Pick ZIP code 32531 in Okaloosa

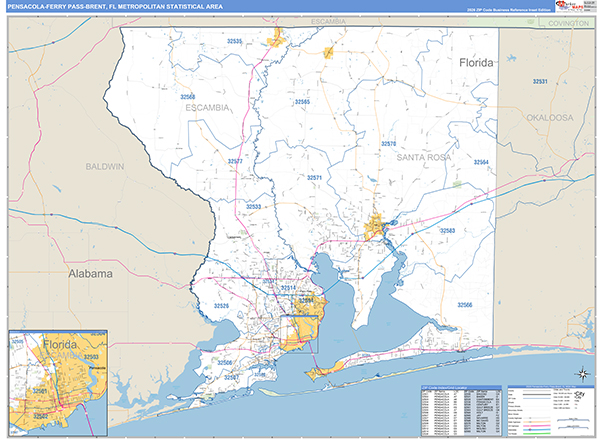coord(540,82)
